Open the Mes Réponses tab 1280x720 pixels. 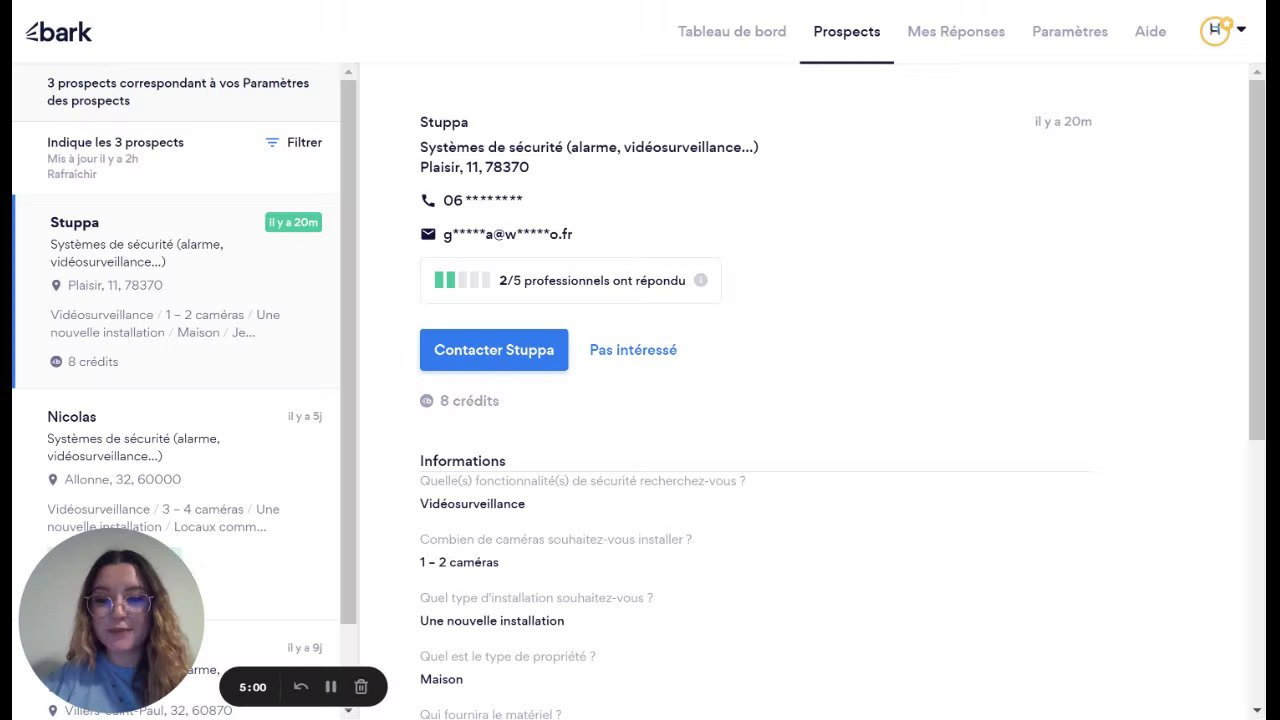(x=956, y=32)
